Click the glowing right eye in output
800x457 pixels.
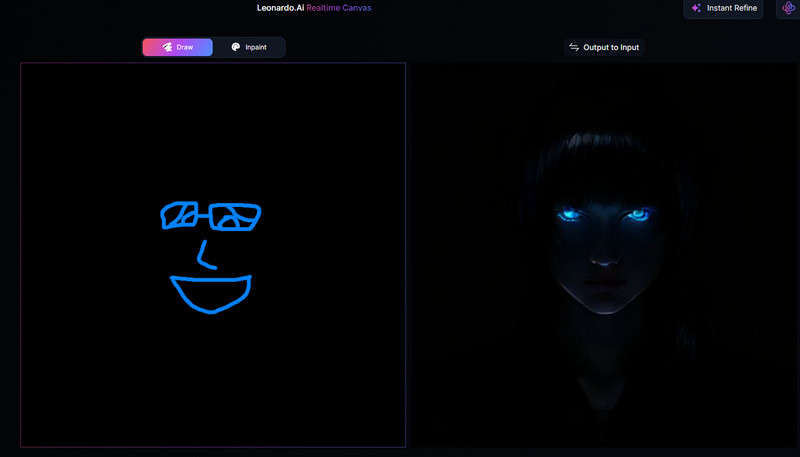point(636,213)
